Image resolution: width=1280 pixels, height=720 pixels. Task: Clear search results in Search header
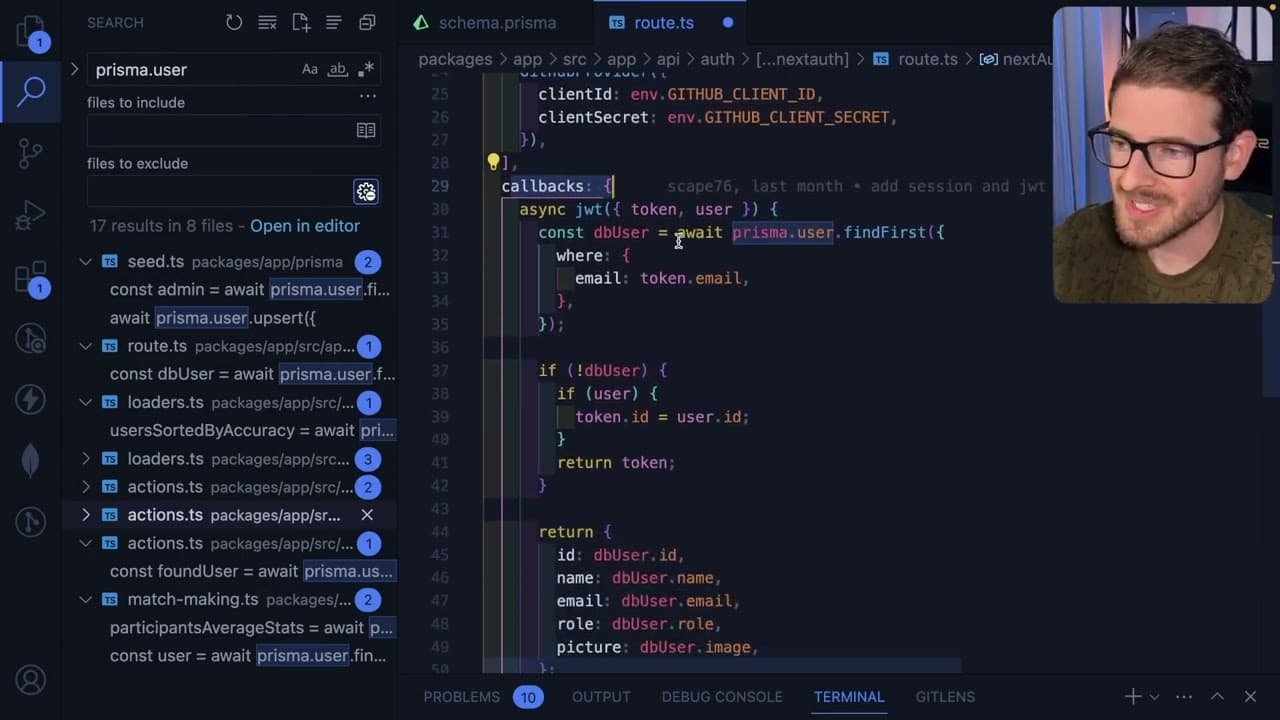(267, 22)
